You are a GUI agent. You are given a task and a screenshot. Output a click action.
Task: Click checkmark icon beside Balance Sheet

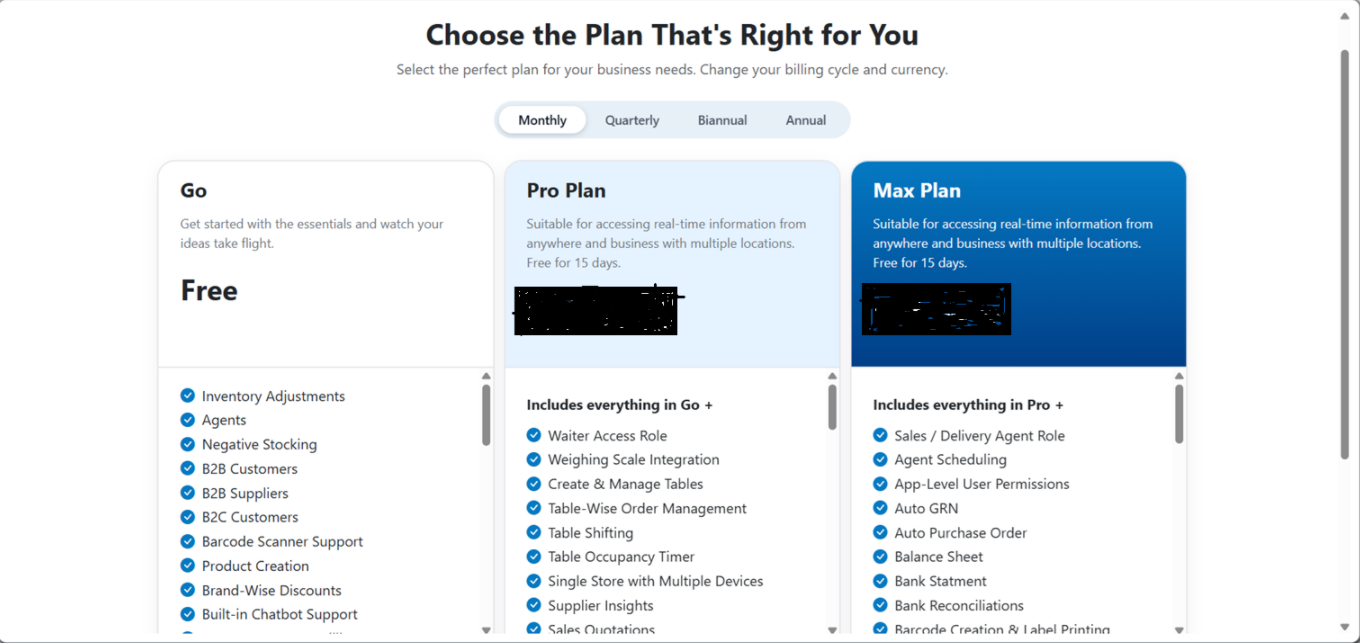click(x=880, y=556)
